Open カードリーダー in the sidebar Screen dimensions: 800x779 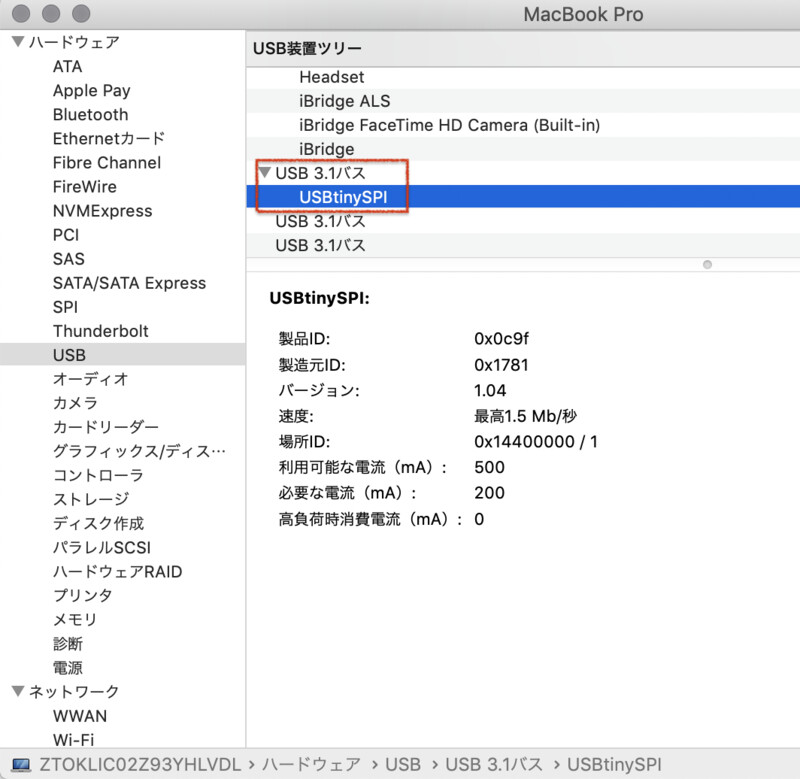point(106,426)
